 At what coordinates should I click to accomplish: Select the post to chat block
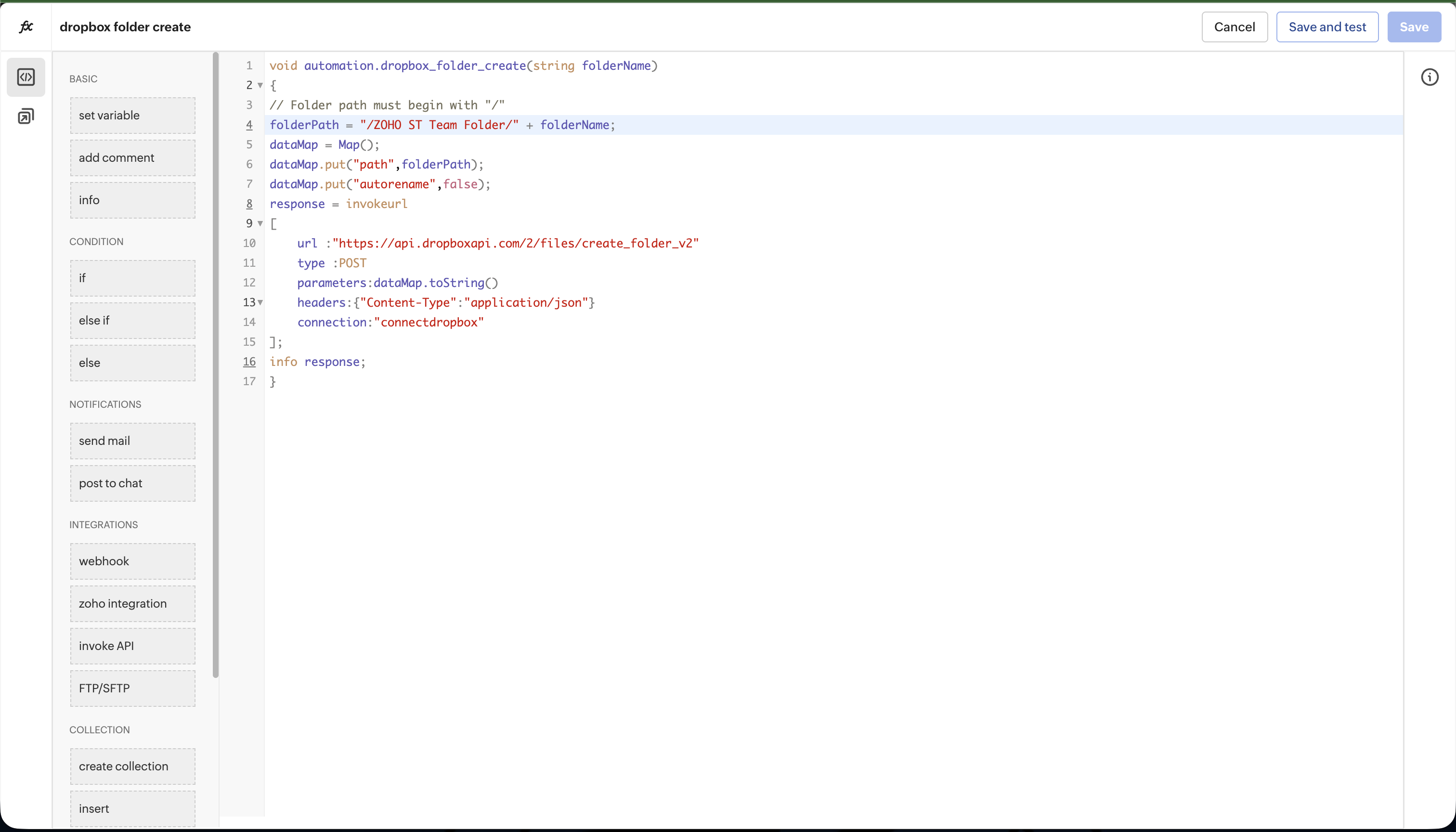pos(132,483)
